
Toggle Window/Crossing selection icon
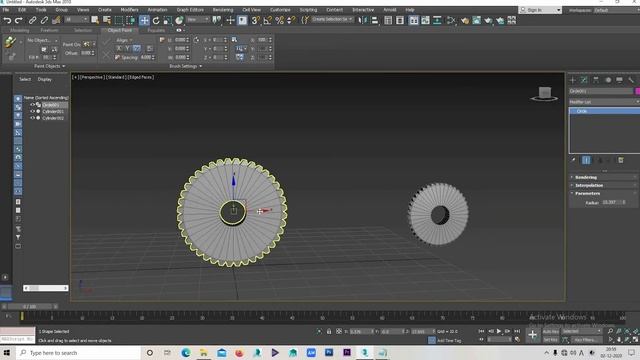(131, 20)
